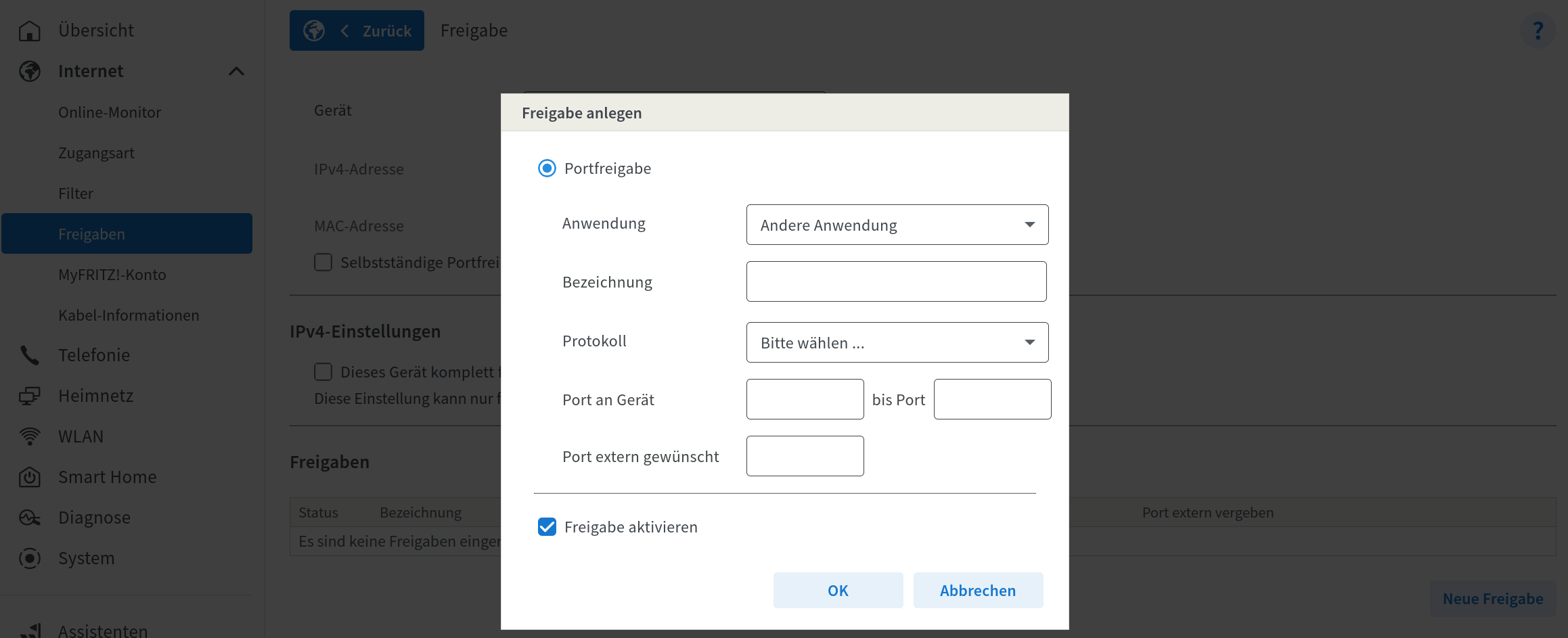
Task: Click the Telefonie phone icon
Action: click(x=30, y=355)
